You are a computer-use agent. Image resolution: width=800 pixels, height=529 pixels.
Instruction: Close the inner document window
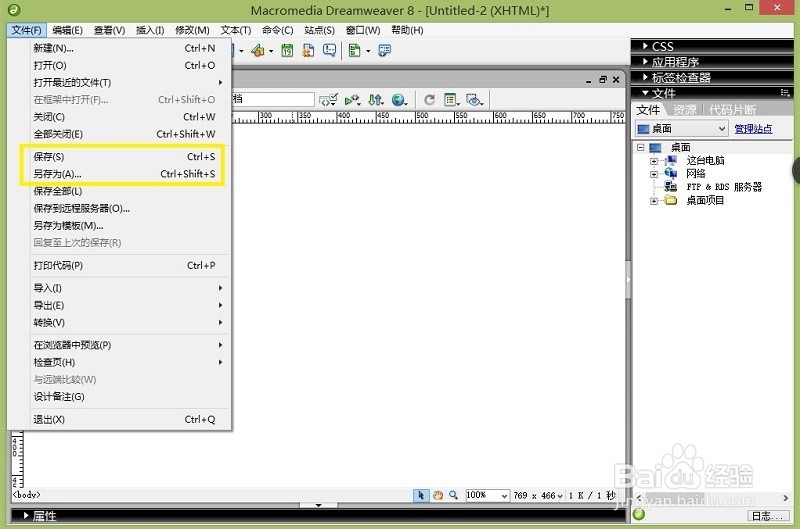coord(616,80)
